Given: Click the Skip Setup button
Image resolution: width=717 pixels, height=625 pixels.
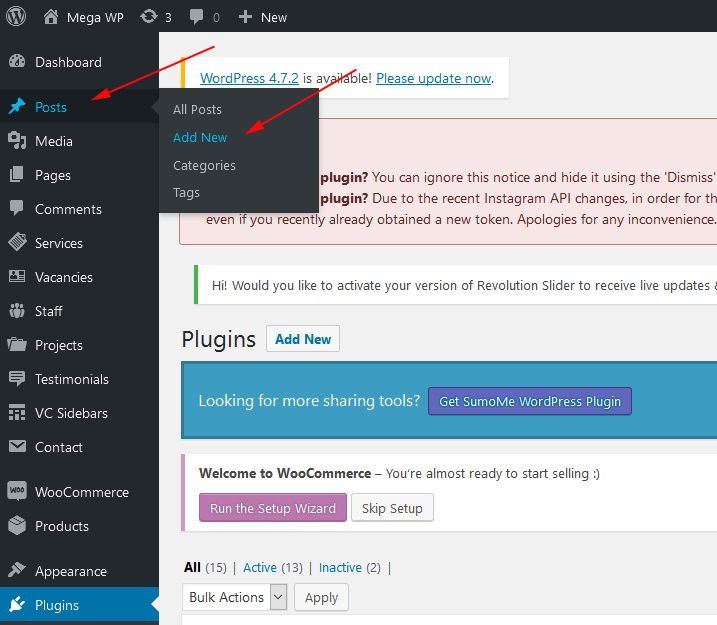Looking at the screenshot, I should click(392, 507).
